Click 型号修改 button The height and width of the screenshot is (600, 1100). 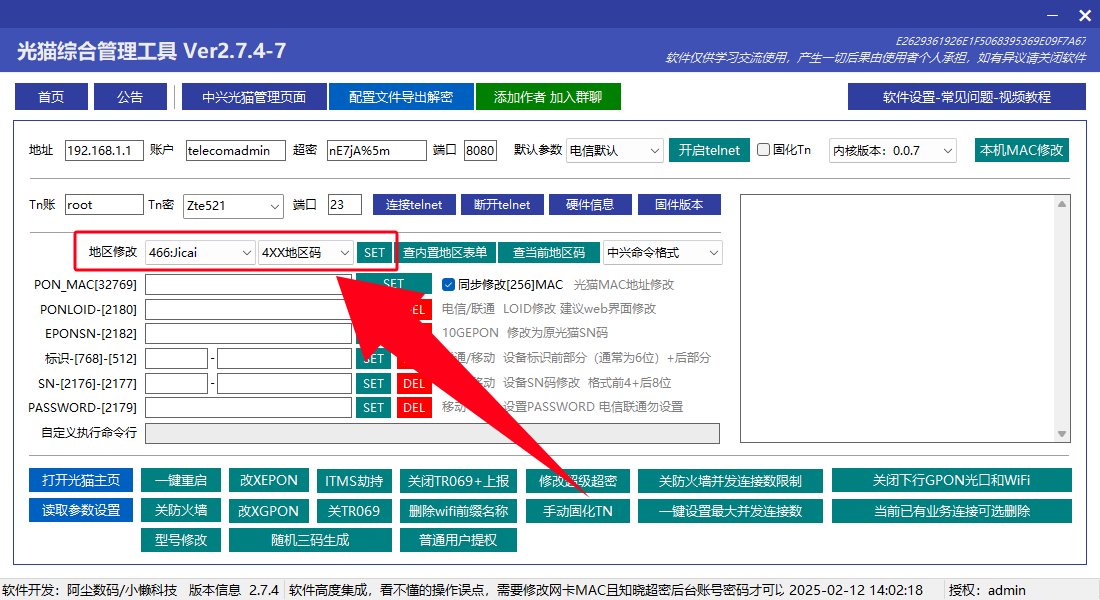181,540
